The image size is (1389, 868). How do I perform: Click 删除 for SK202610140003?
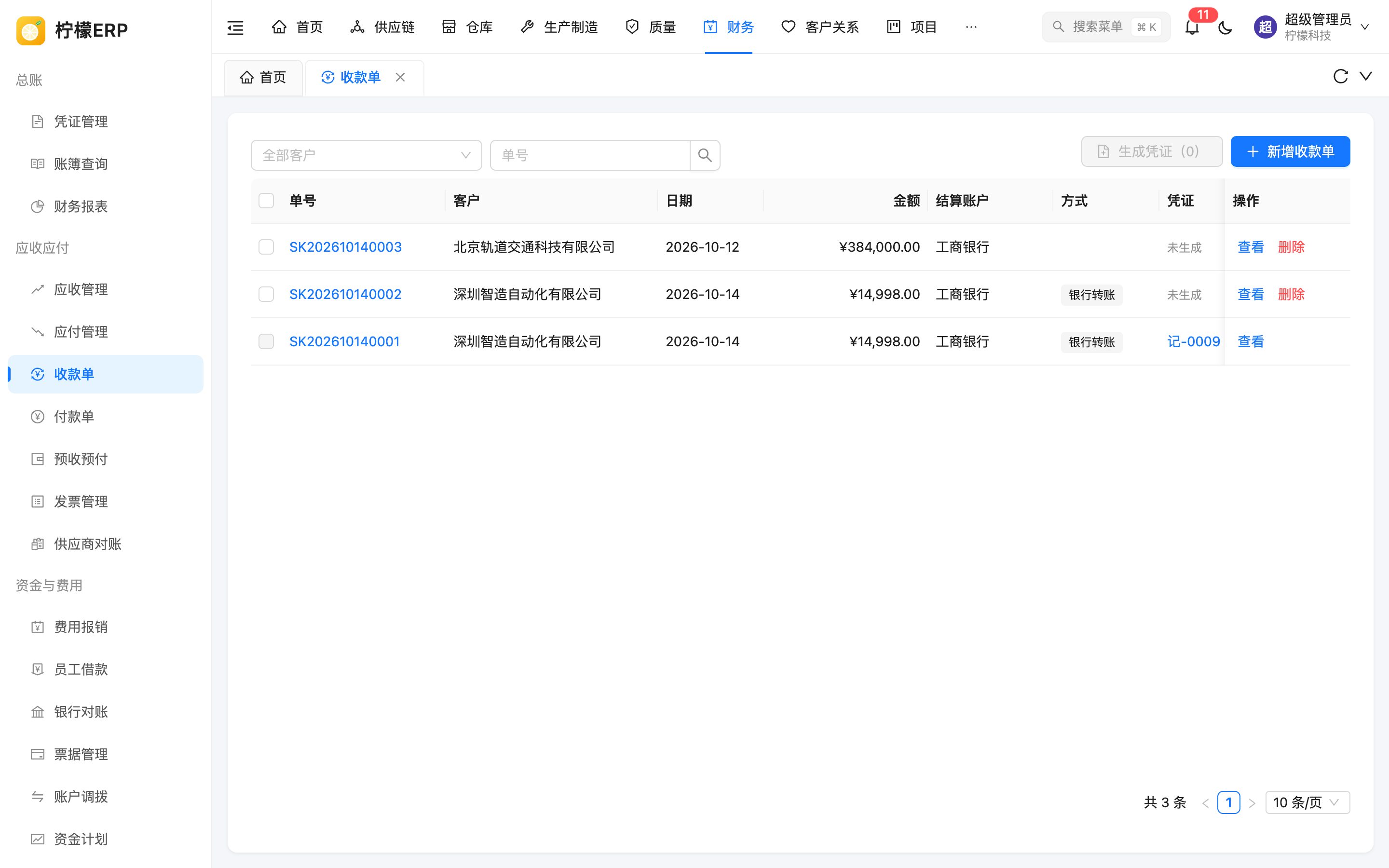1292,247
